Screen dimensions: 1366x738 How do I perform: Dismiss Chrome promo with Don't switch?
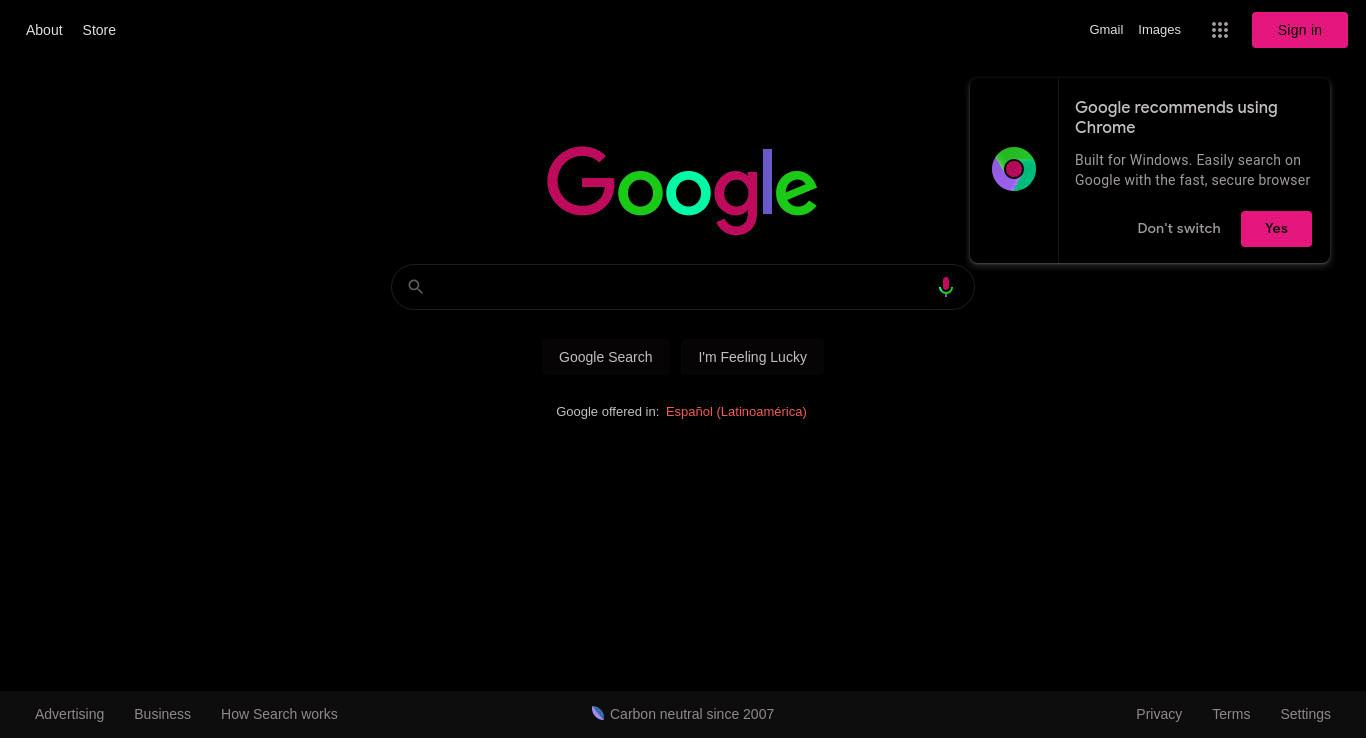1179,228
